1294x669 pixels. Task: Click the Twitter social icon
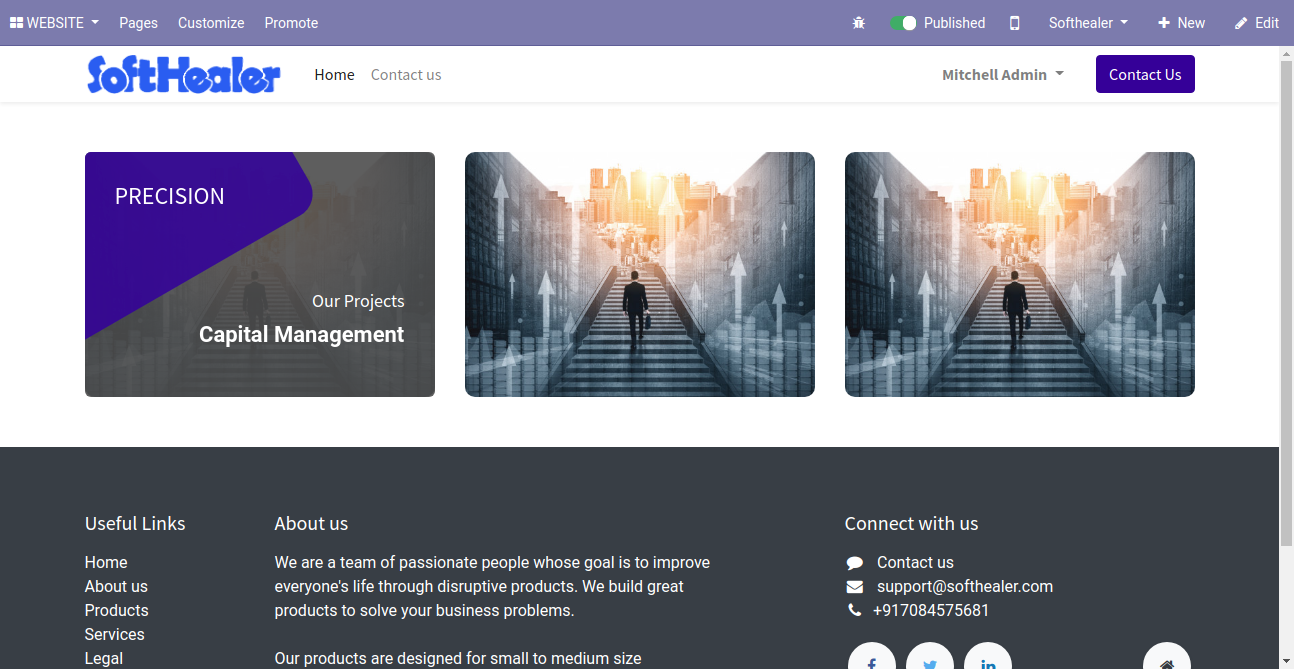tap(930, 656)
